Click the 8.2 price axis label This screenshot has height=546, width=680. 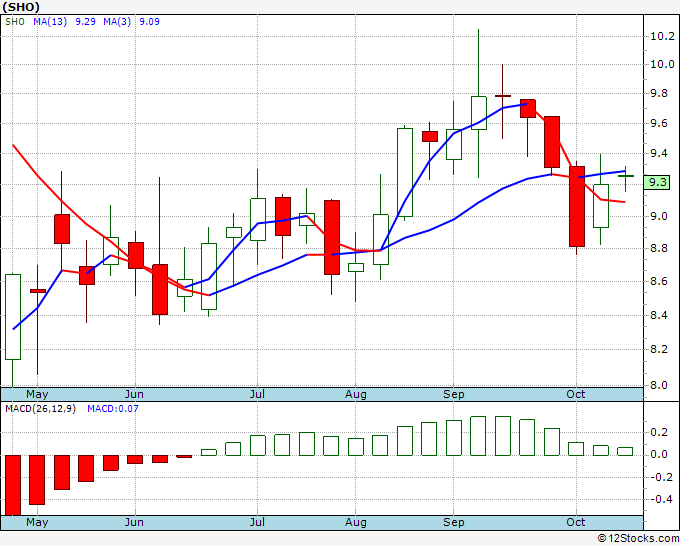659,350
